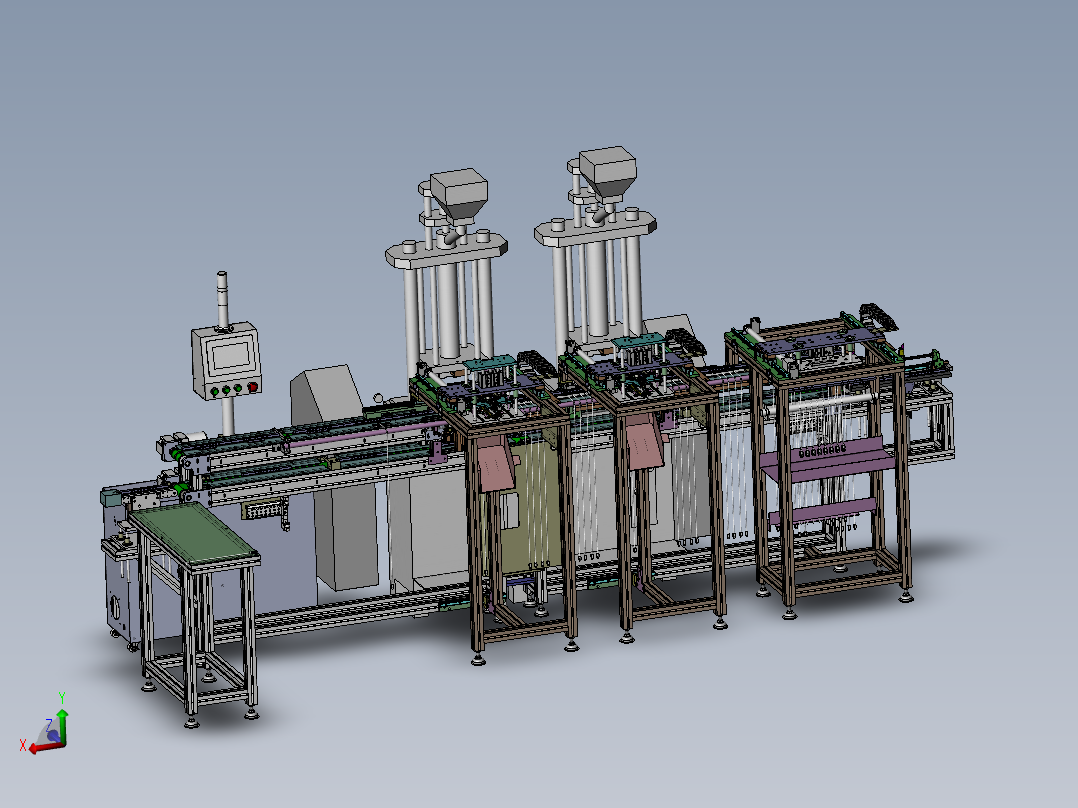
Task: Click the HMI touchscreen display
Action: [231, 356]
